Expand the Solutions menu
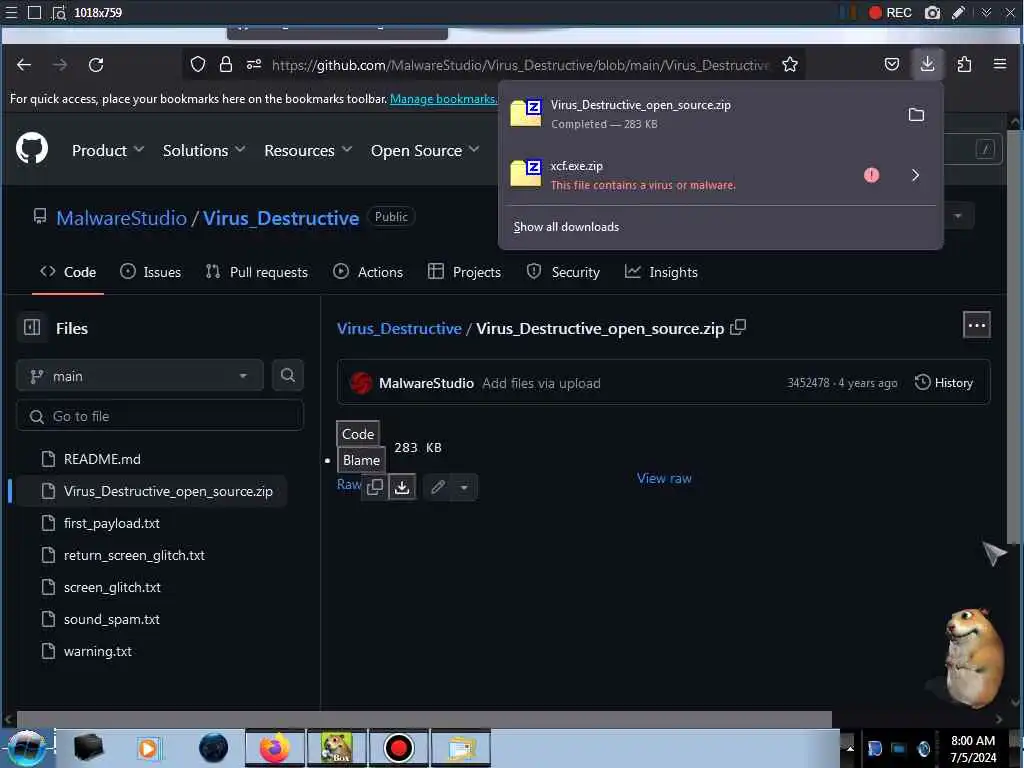 204,150
